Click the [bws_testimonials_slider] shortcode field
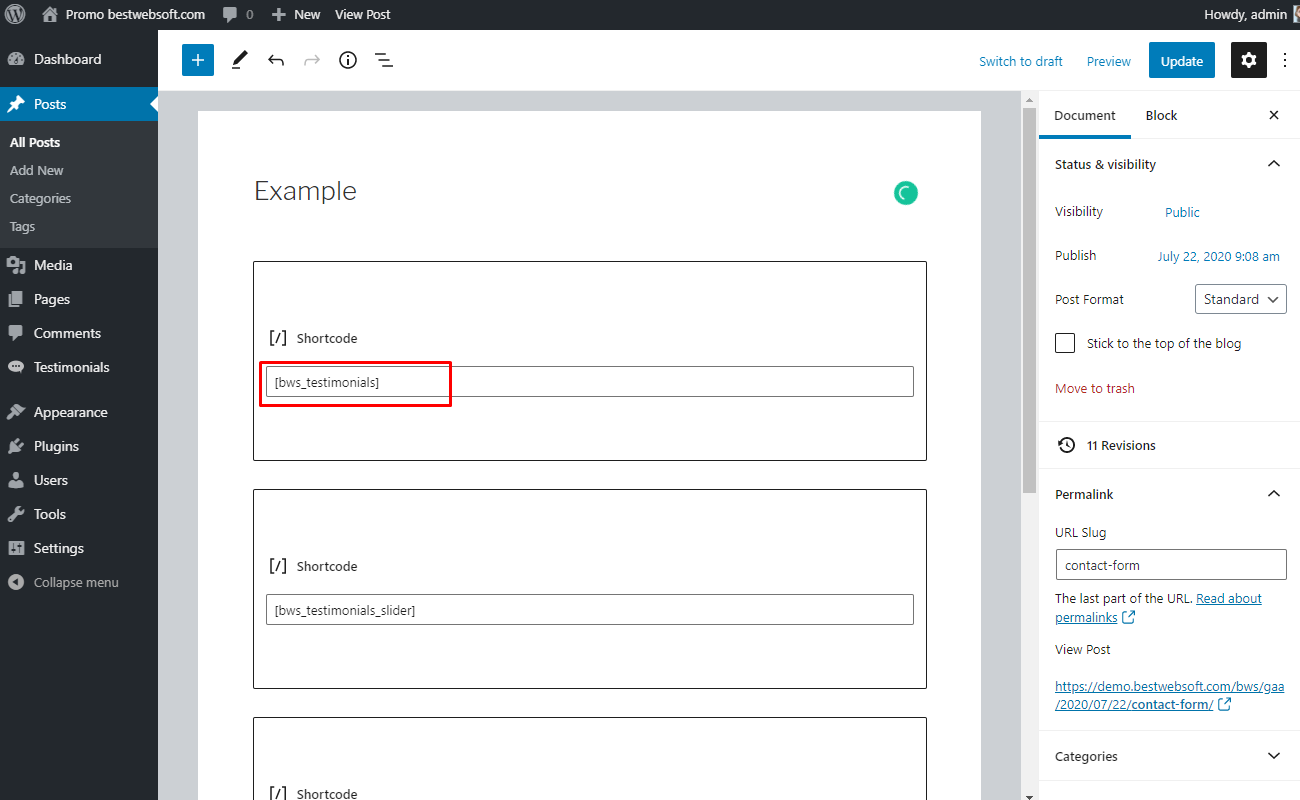This screenshot has height=800, width=1300. [x=590, y=610]
